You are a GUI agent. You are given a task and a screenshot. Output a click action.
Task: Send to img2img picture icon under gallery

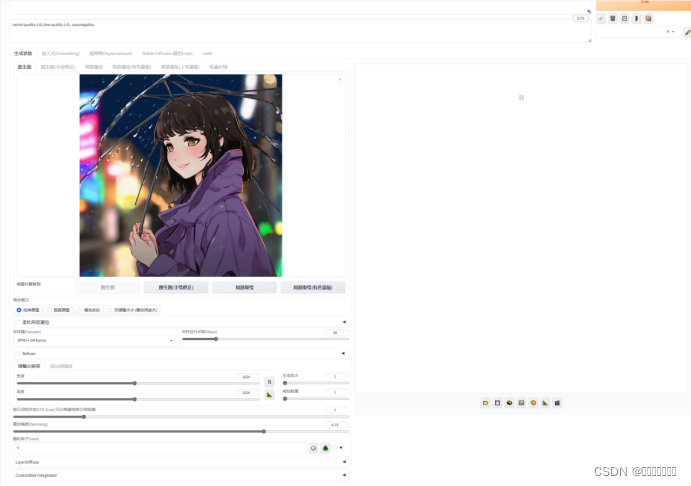[521, 403]
